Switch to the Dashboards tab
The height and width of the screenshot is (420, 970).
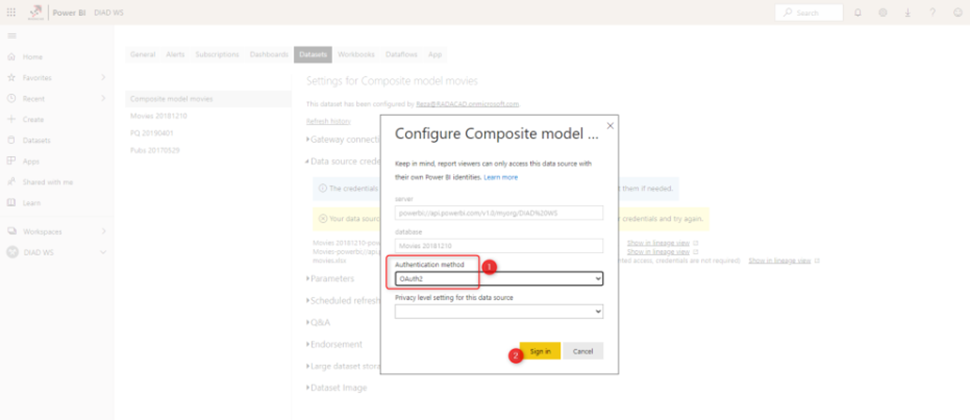269,54
